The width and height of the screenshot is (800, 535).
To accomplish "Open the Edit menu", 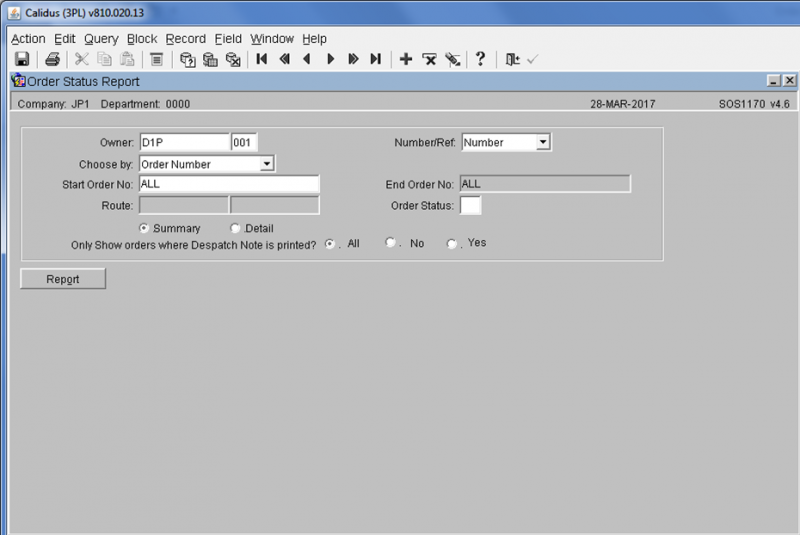I will click(65, 39).
